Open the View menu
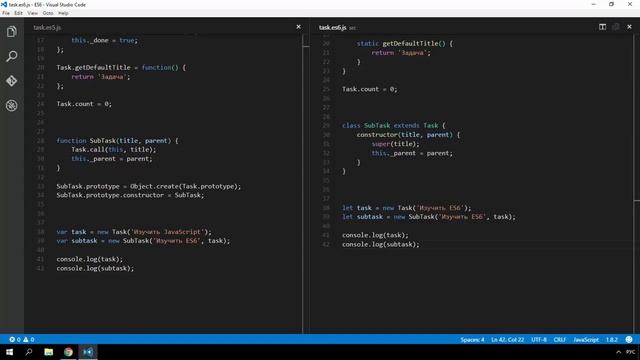Viewport: 640px width, 360px height. coord(33,13)
